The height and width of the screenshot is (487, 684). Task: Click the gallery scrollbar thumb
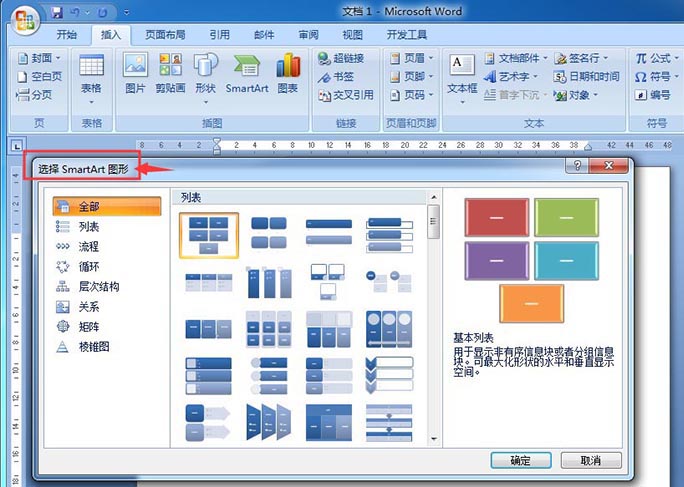click(x=434, y=222)
